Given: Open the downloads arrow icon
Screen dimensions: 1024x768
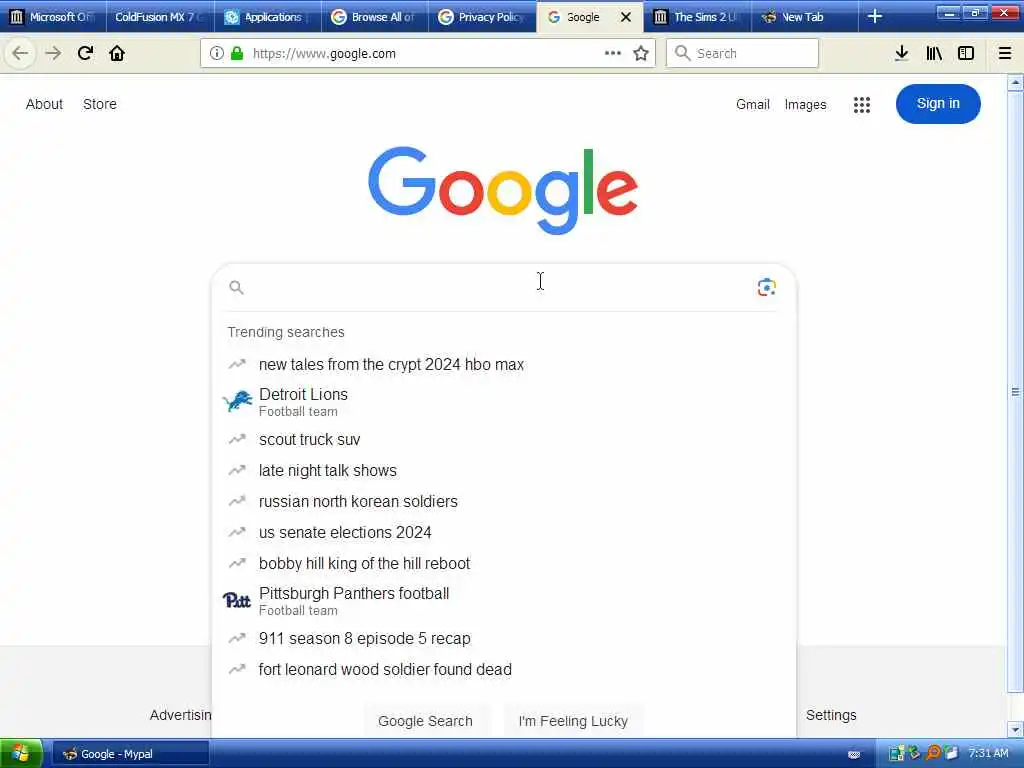Looking at the screenshot, I should tap(902, 54).
